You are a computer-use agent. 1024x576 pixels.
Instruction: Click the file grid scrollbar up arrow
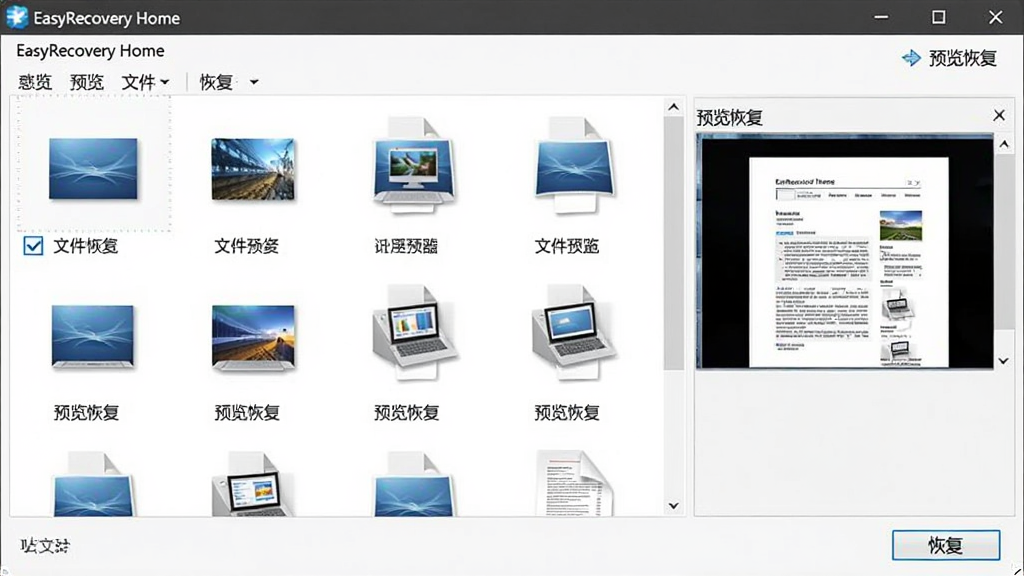click(674, 107)
